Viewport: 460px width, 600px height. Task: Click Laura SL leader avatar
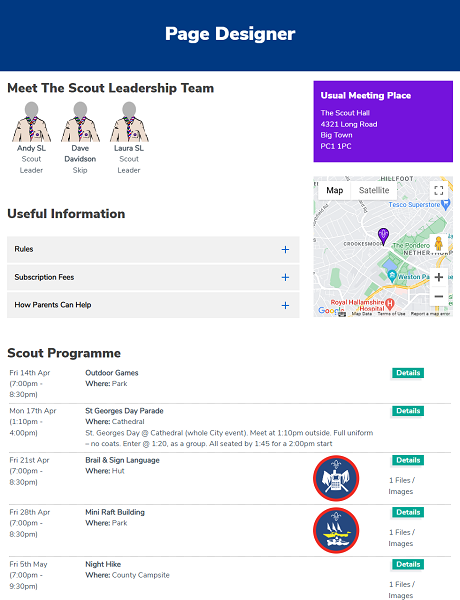[x=129, y=122]
